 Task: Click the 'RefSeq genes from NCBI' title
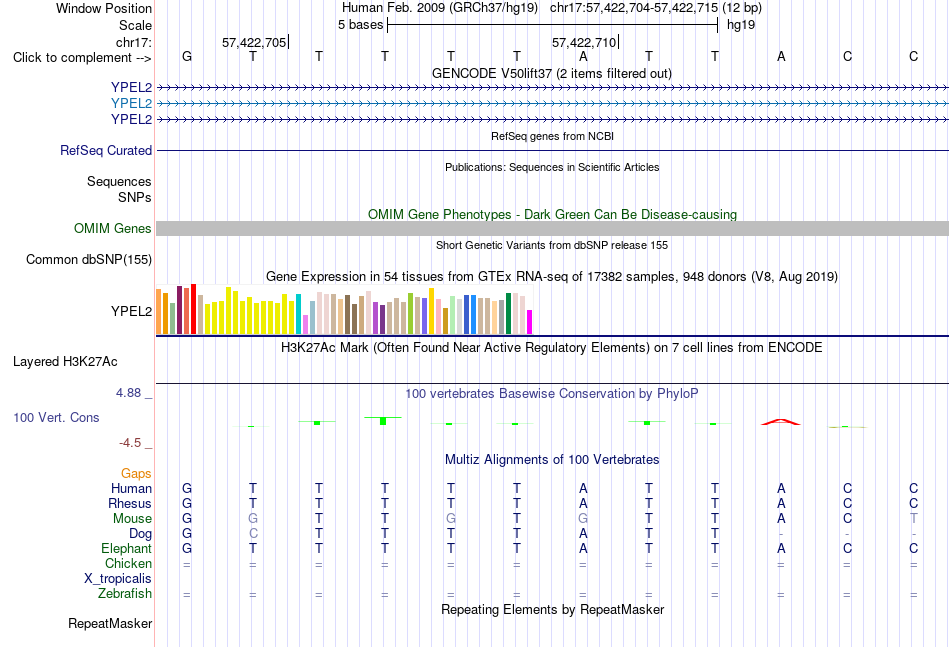[x=552, y=136]
